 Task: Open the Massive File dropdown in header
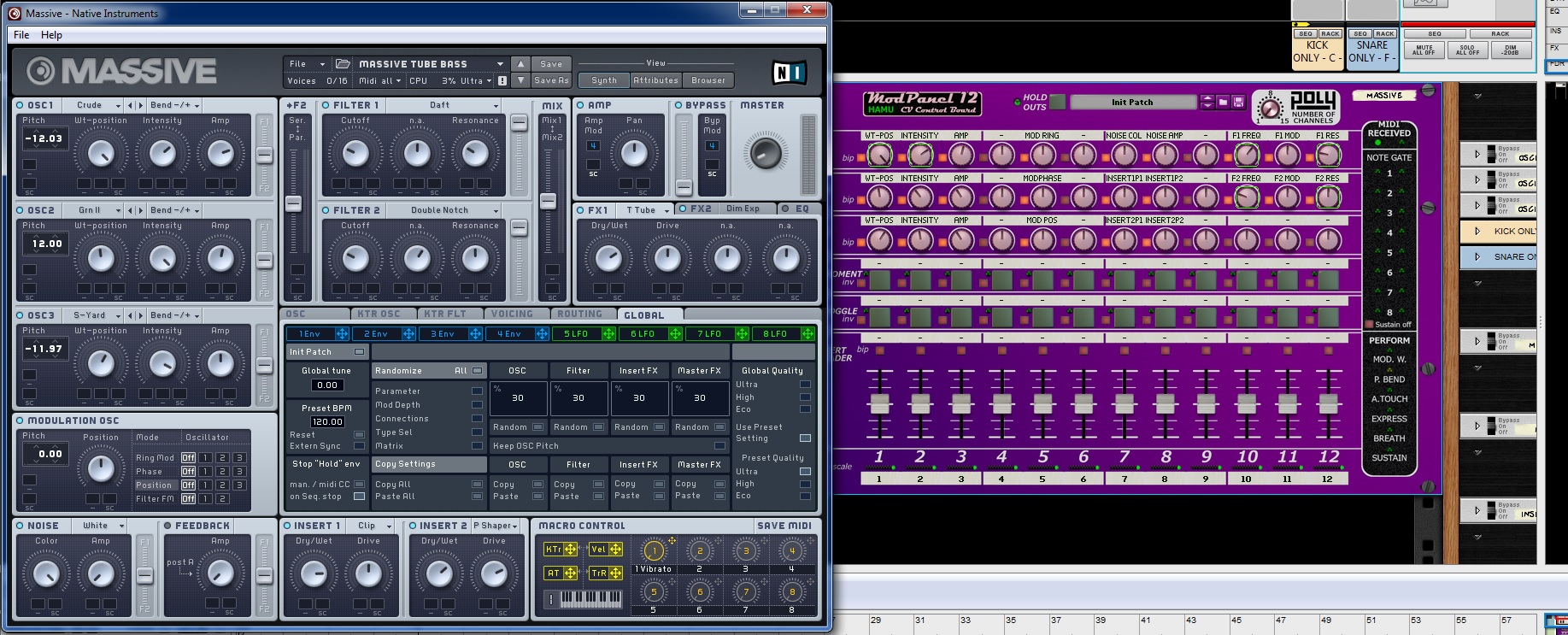pyautogui.click(x=308, y=64)
